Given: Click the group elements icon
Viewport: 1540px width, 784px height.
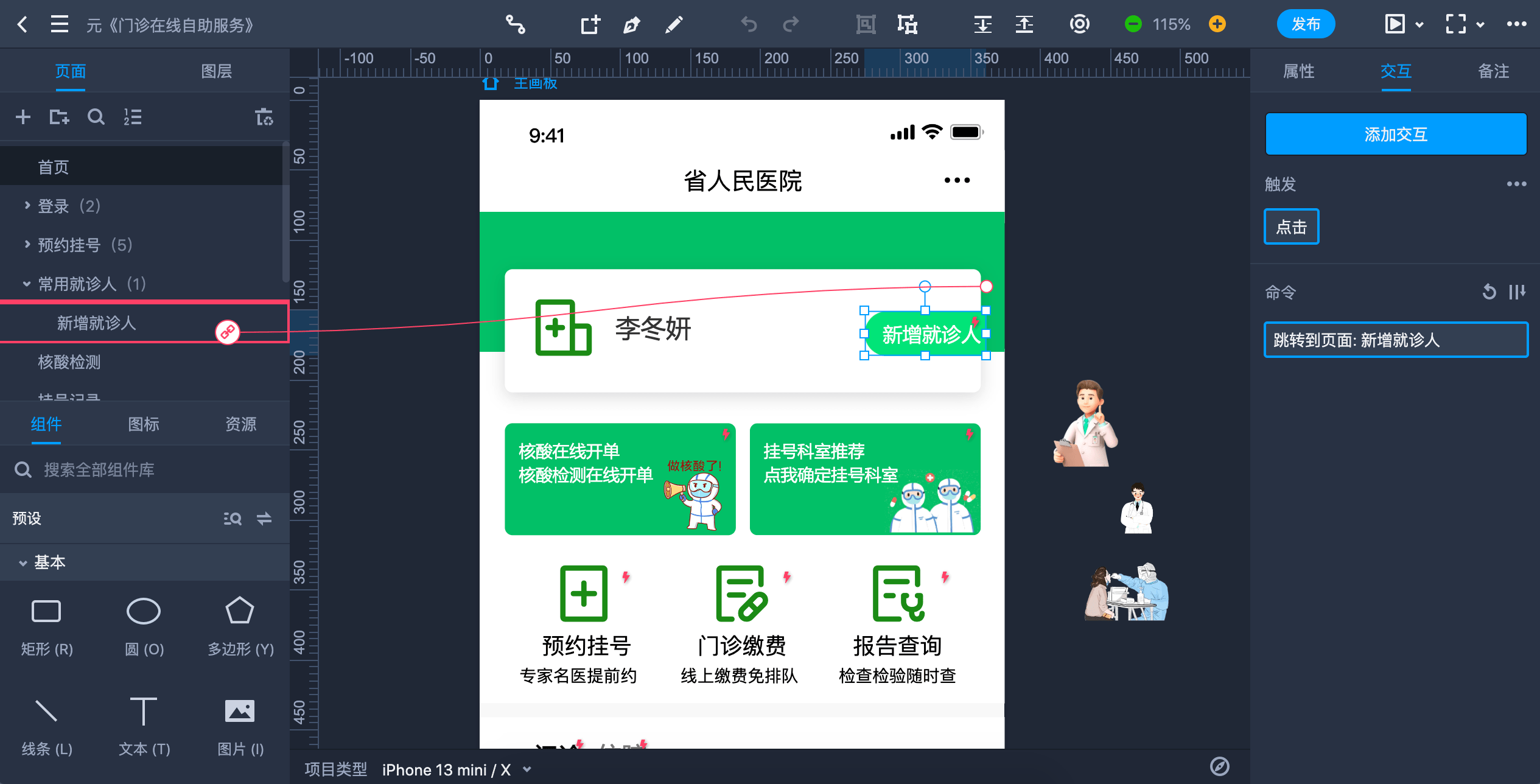Looking at the screenshot, I should [x=866, y=24].
